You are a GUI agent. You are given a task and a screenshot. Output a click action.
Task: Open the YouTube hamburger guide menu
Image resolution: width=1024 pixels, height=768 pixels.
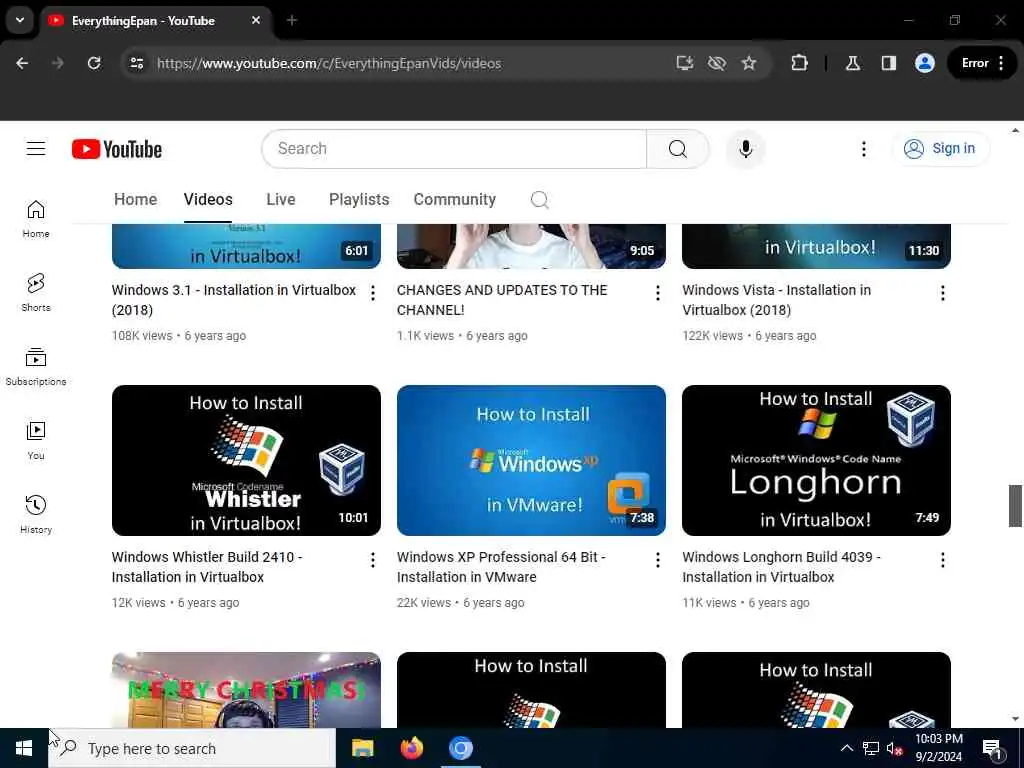pos(36,149)
